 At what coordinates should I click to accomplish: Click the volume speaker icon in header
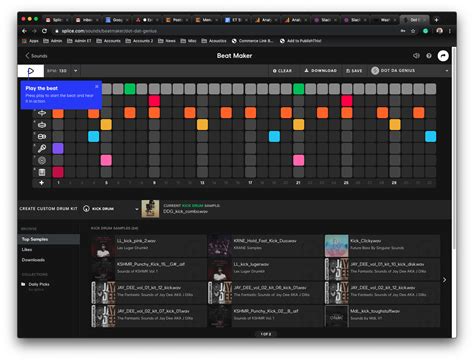(x=416, y=56)
